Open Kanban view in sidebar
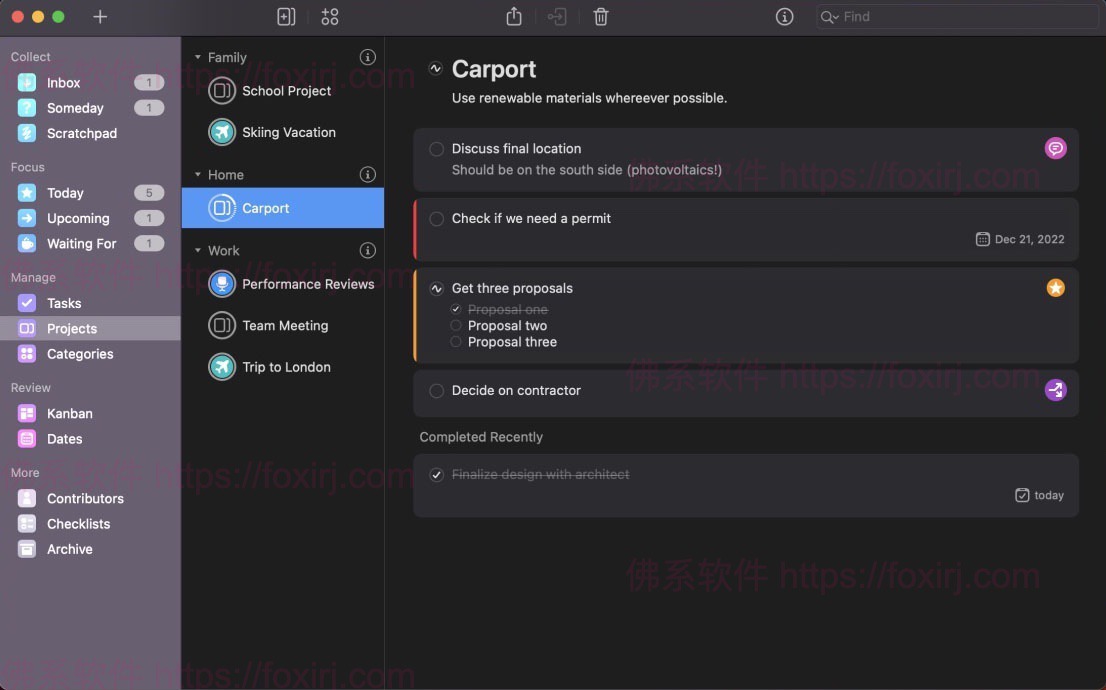Screen dimensions: 1106x690 (69, 413)
